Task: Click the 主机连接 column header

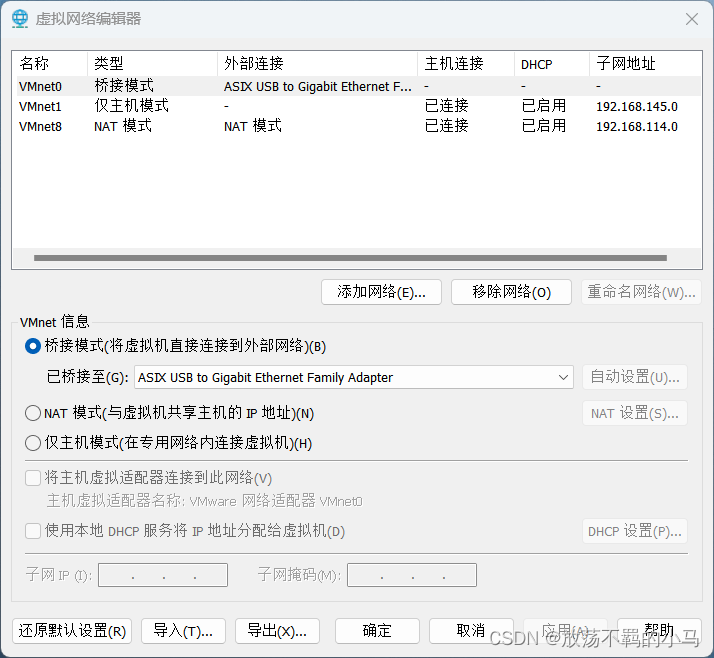Action: (466, 63)
